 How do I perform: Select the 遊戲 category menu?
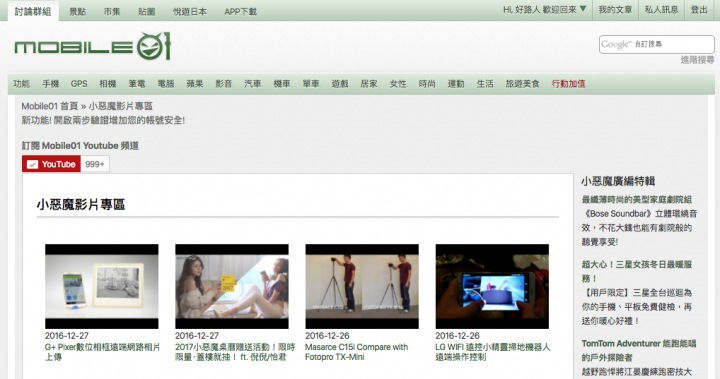(x=340, y=84)
